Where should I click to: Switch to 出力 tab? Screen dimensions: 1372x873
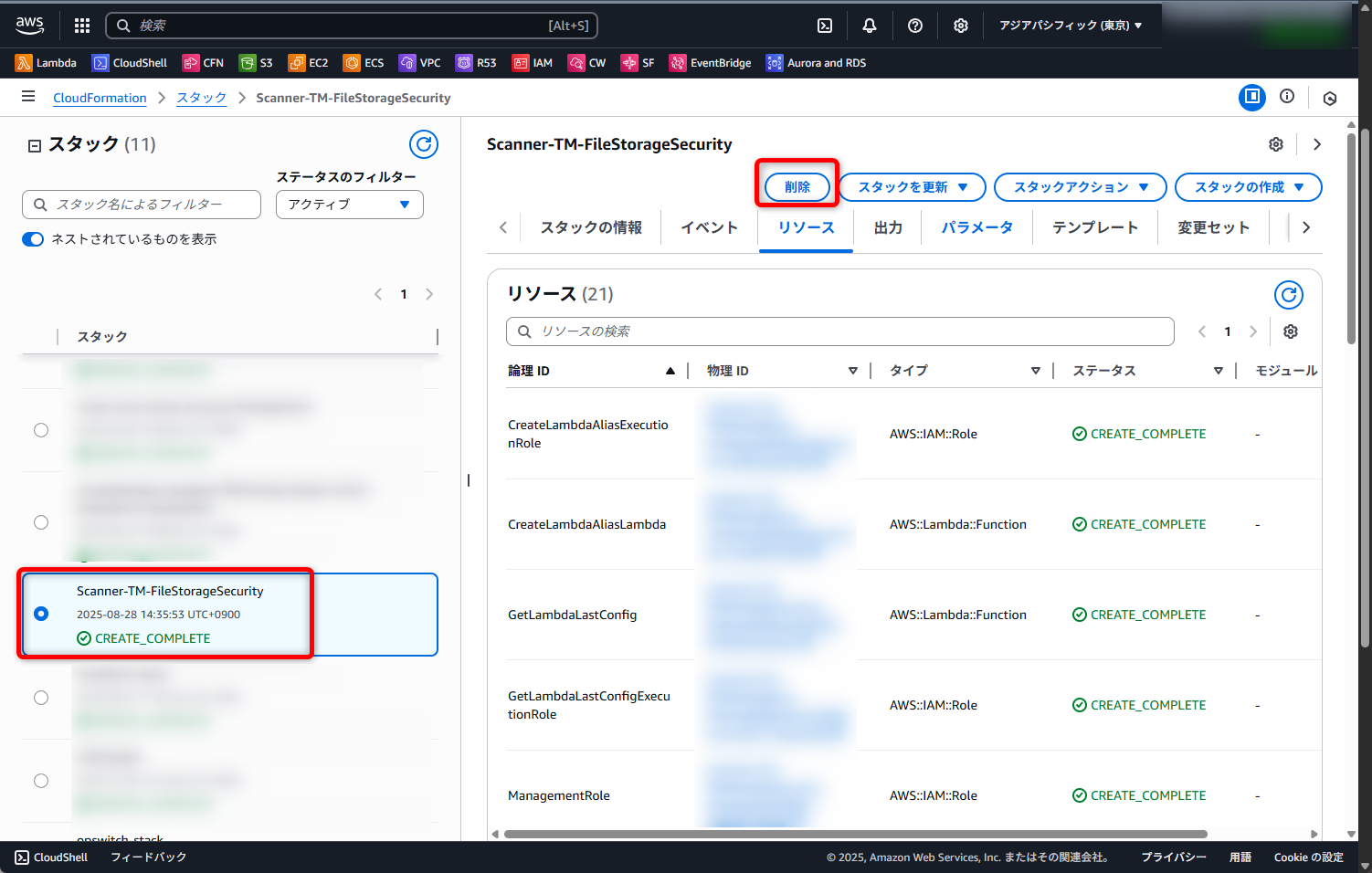[888, 228]
